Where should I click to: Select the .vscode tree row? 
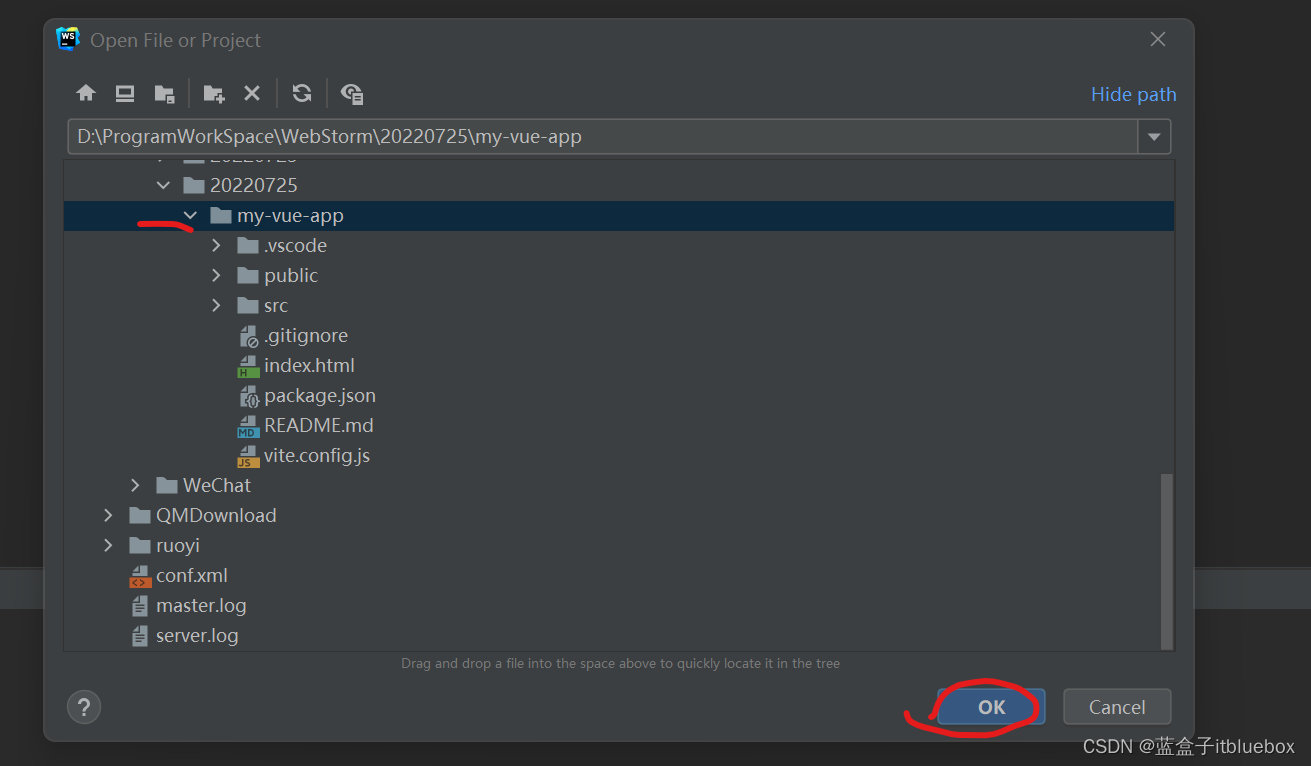619,245
